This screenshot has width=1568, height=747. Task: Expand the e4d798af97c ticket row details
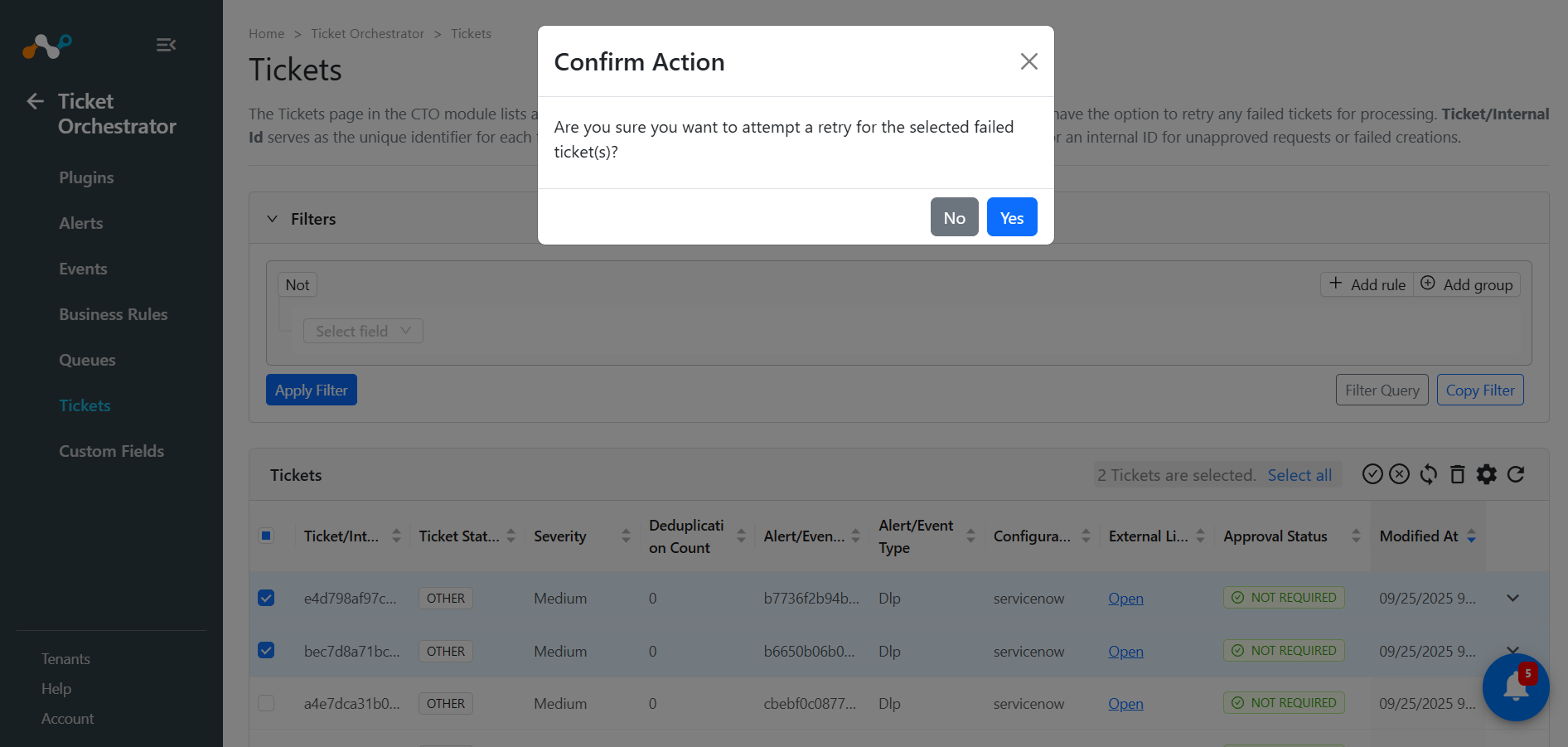[x=1512, y=598]
